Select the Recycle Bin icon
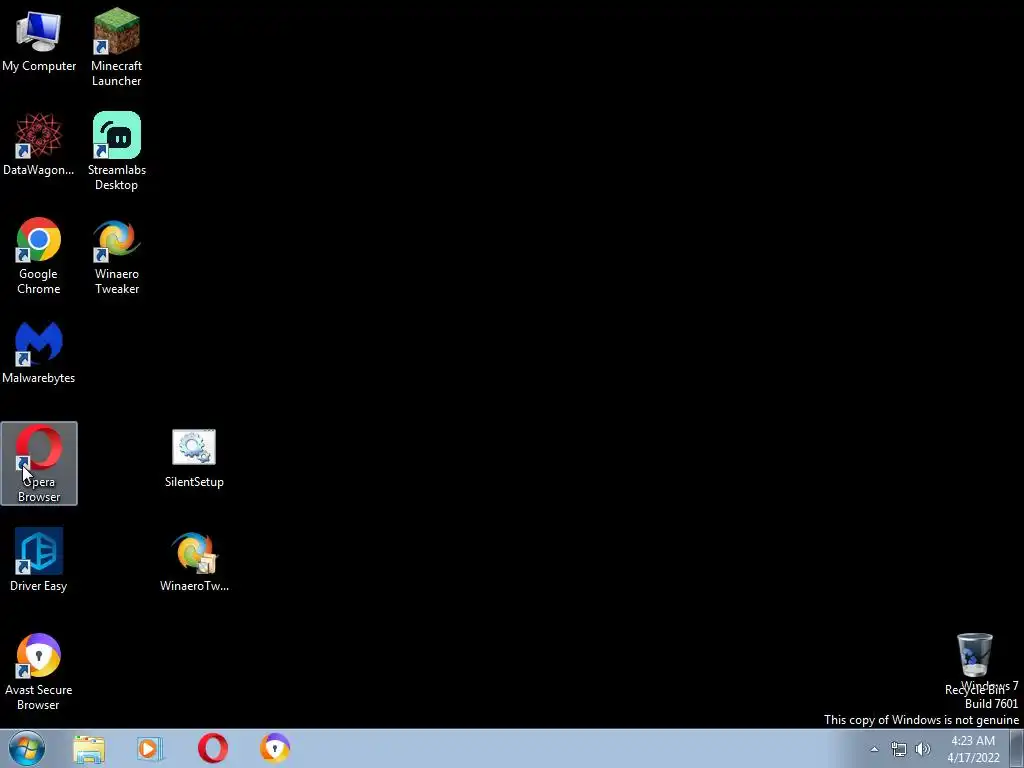 tap(974, 664)
